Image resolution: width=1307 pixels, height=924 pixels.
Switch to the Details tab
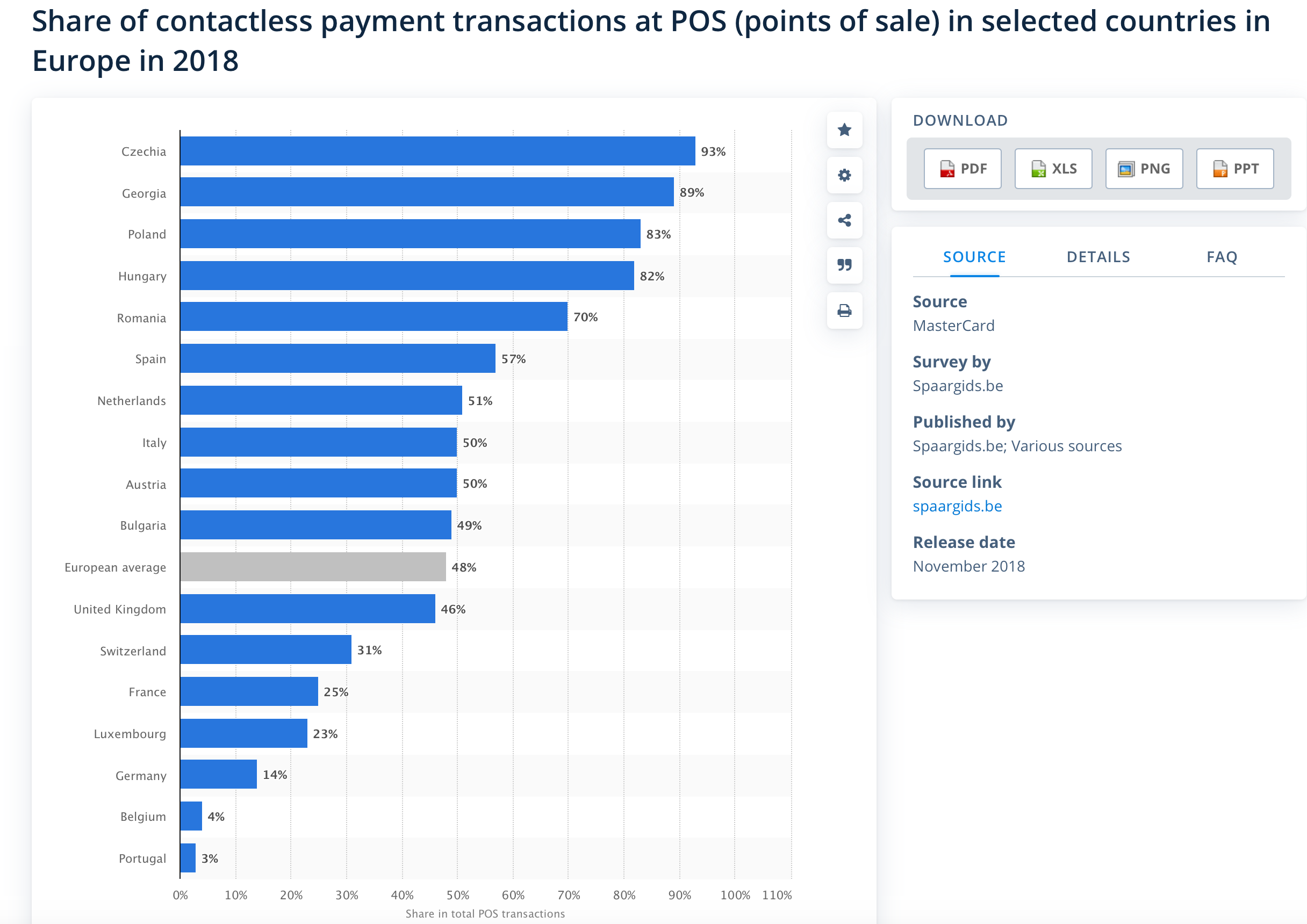(1098, 257)
